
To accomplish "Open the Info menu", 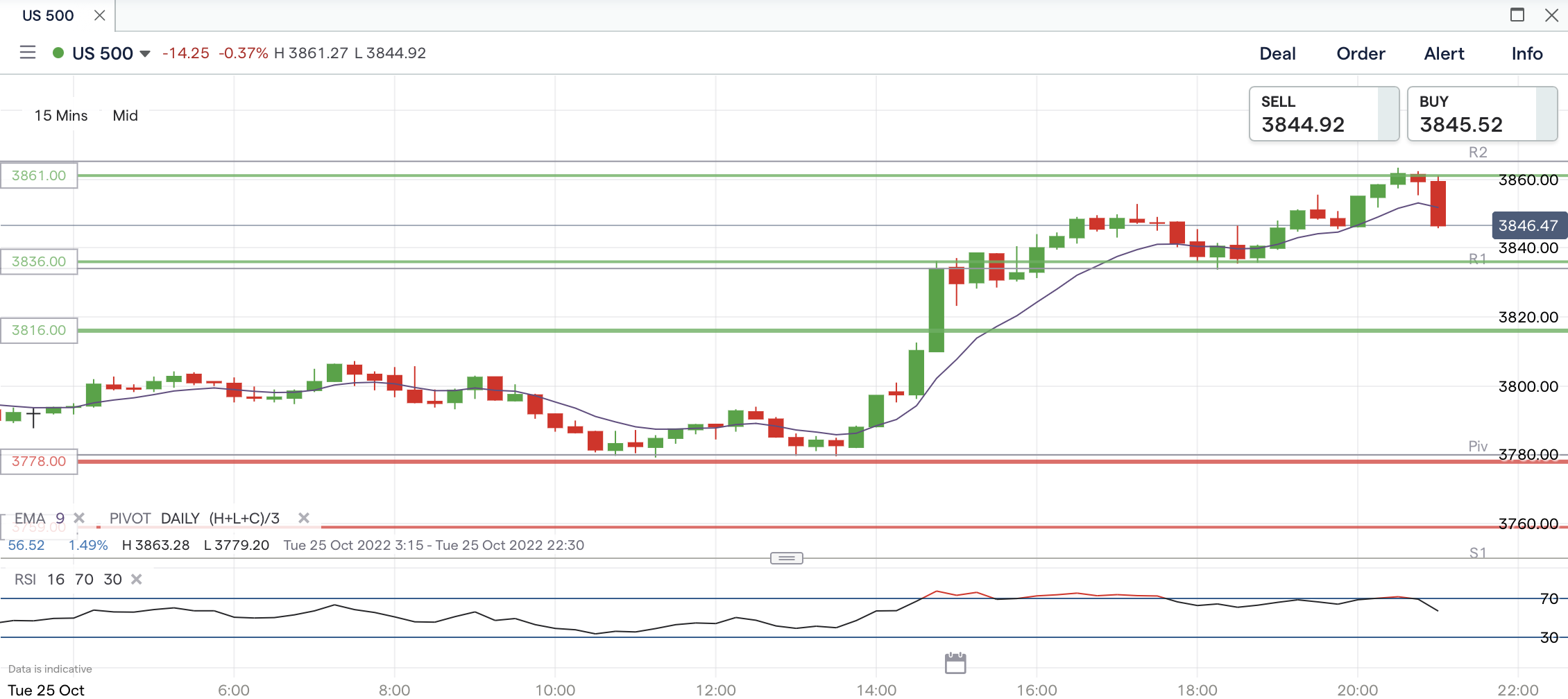I will [x=1527, y=53].
